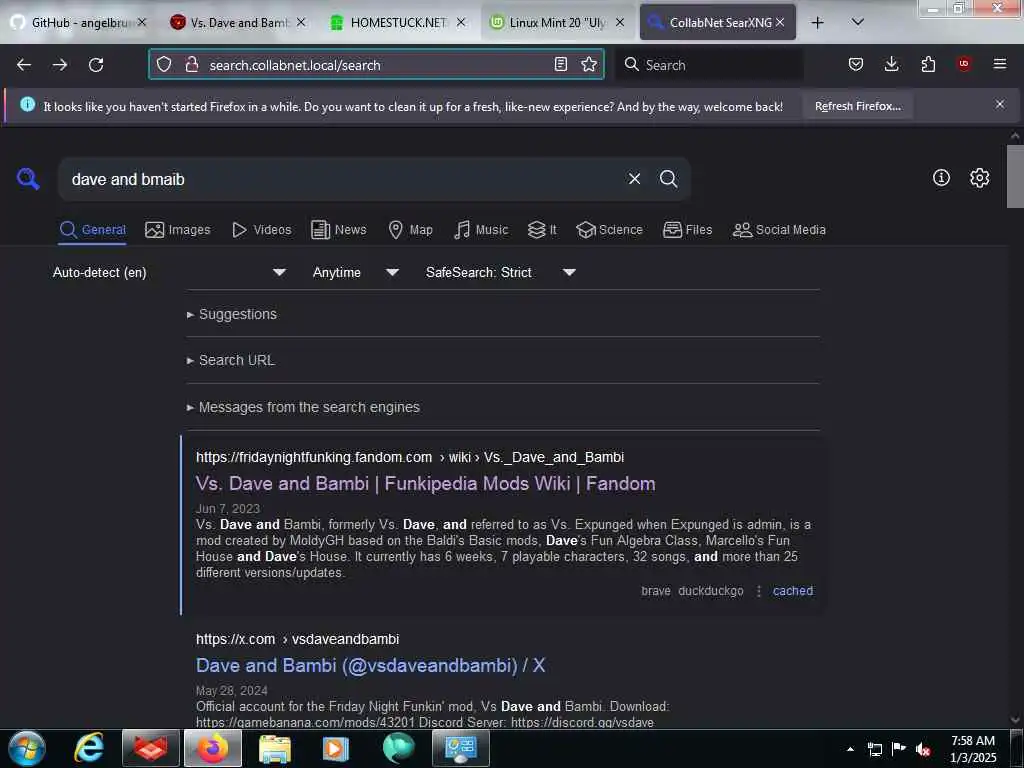Select the It search category
Image resolution: width=1024 pixels, height=768 pixels.
[x=542, y=230]
